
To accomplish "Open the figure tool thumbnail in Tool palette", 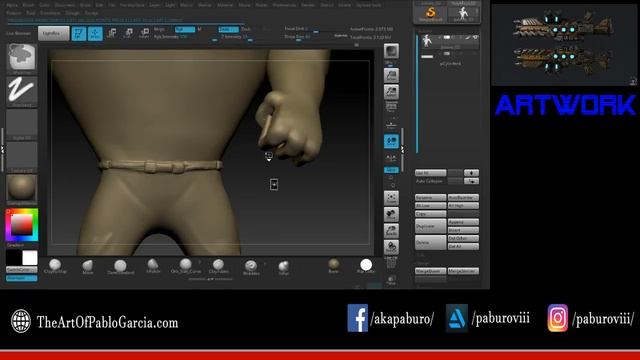I will click(x=463, y=14).
